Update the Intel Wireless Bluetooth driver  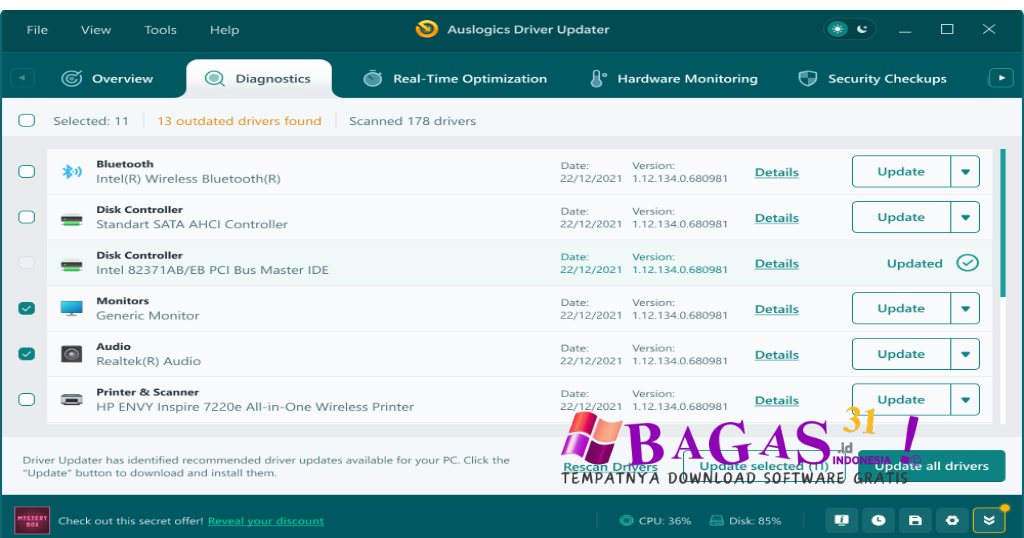coord(901,172)
